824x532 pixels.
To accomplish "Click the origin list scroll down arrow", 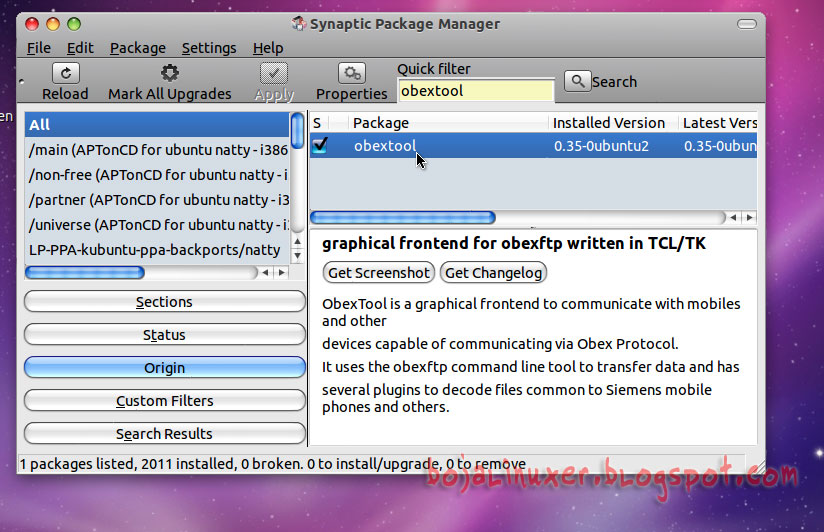I will point(297,256).
